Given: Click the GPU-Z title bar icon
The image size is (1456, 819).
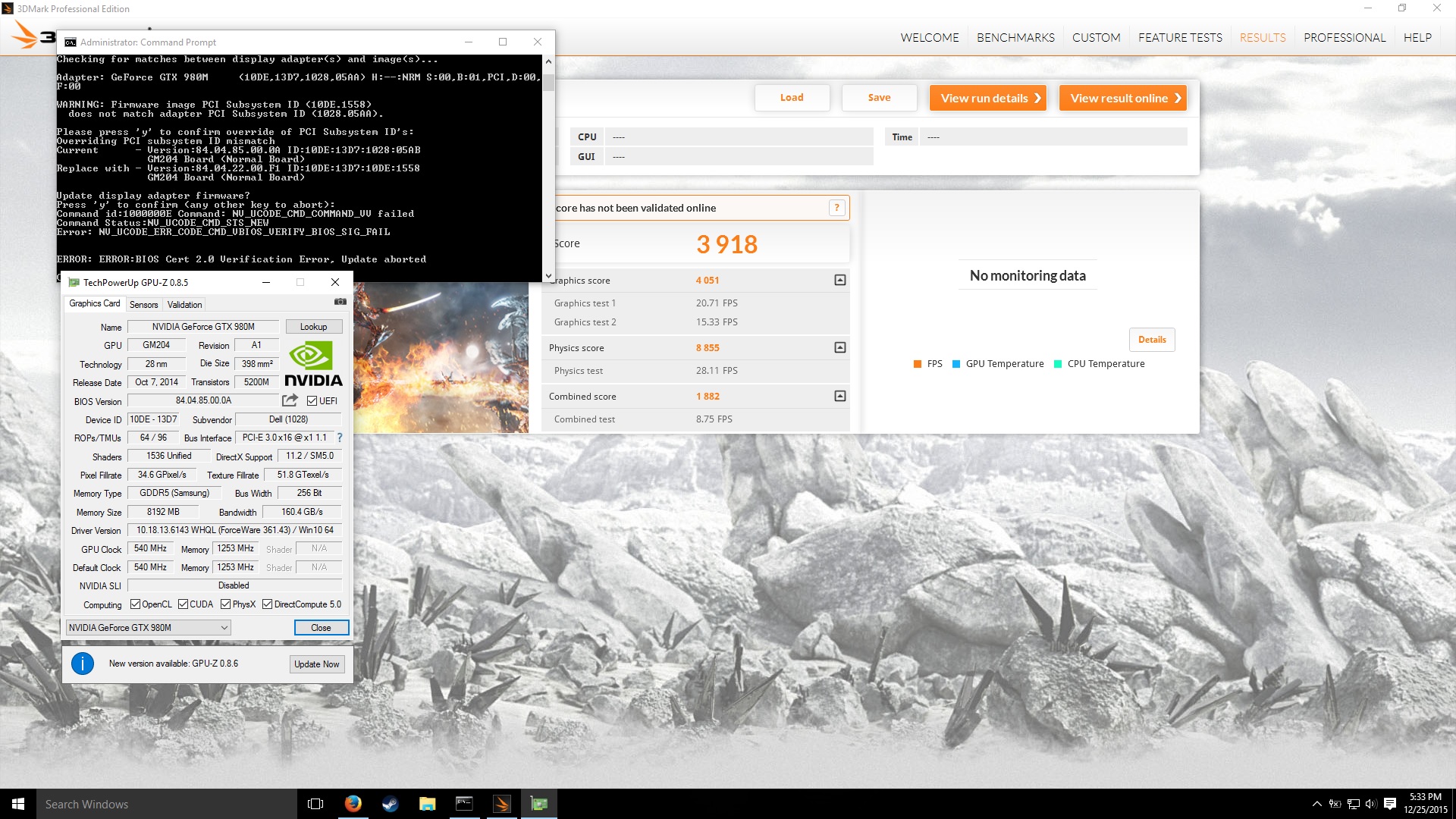Looking at the screenshot, I should (74, 282).
